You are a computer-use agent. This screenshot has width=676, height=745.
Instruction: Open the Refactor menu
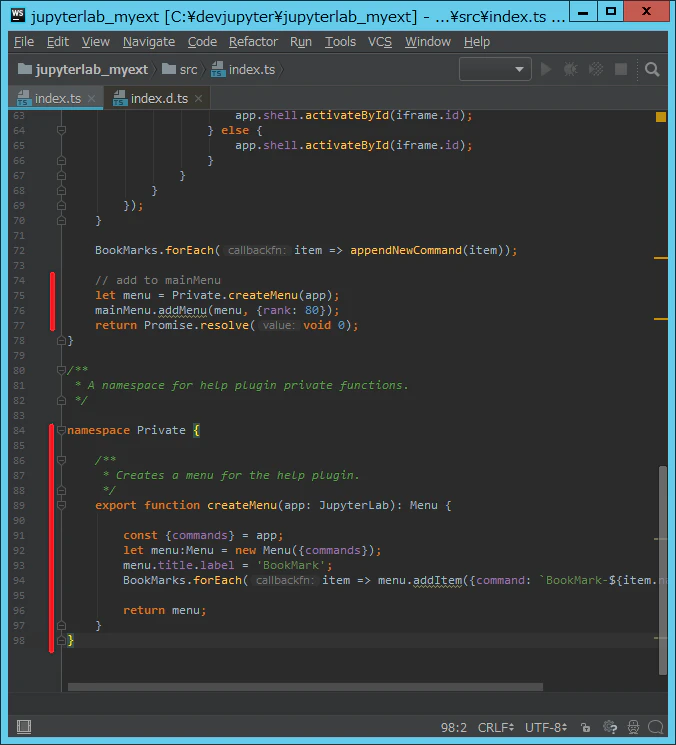(x=253, y=42)
